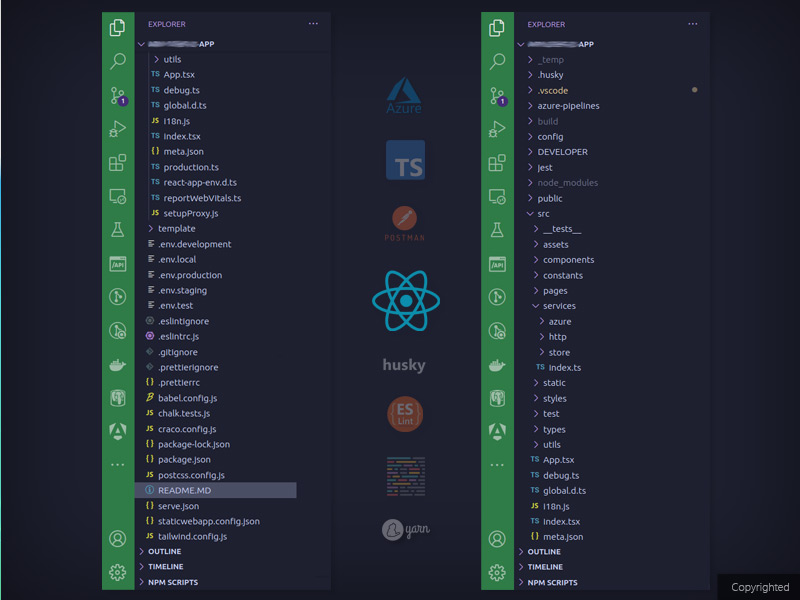Select the Testing flask icon in right activity bar
Viewport: 800px width, 600px height.
coord(497,230)
